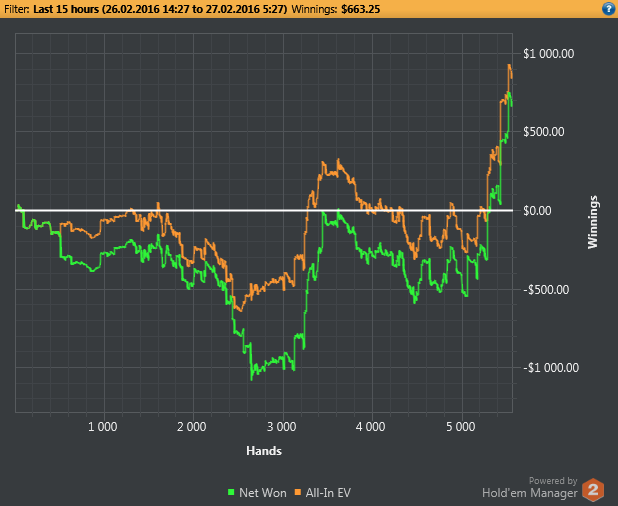Click the 1 000 hands axis tick
Screen dimensions: 618x506
coord(102,426)
